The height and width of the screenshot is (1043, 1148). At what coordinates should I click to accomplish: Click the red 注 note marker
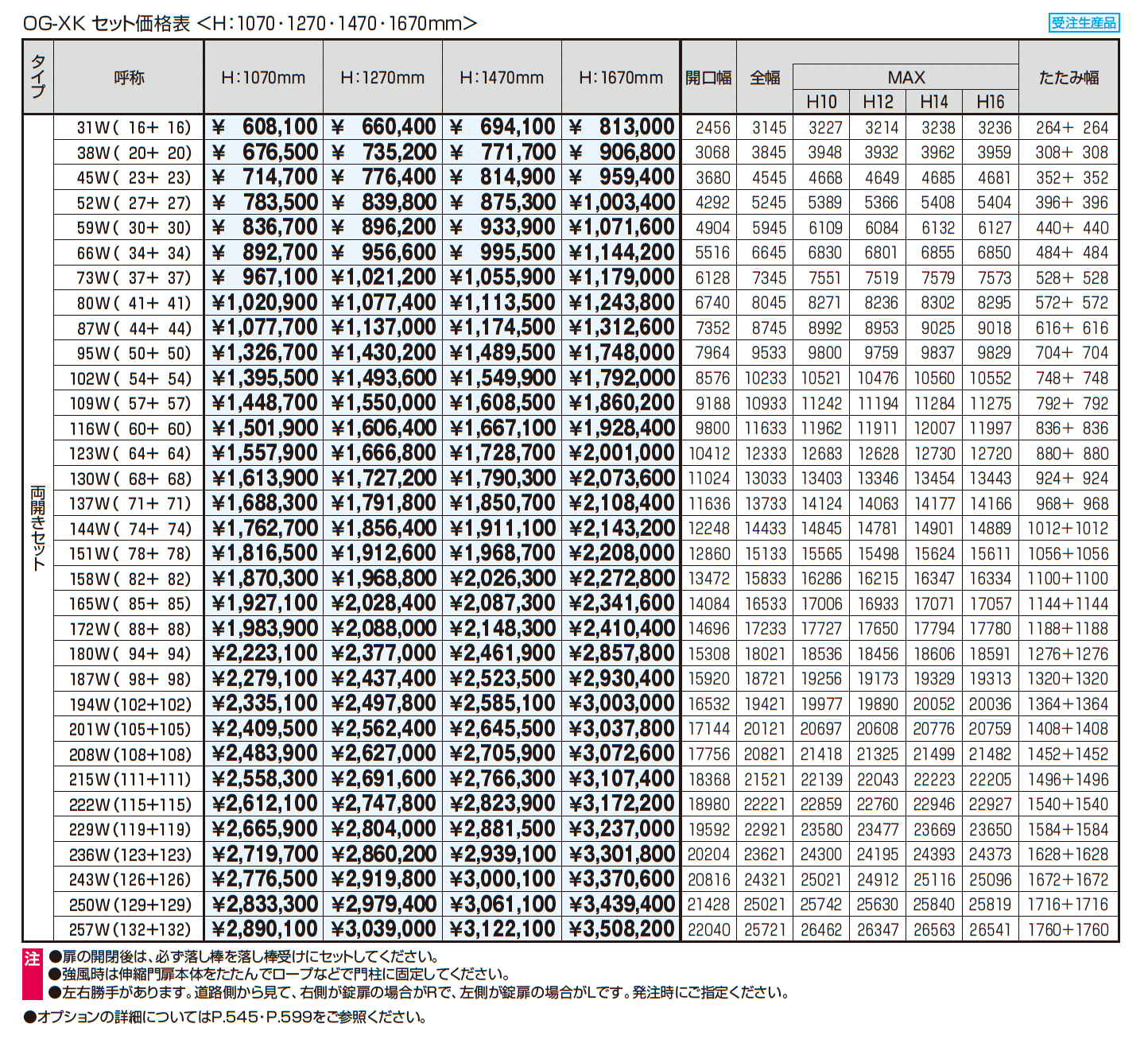[32, 959]
